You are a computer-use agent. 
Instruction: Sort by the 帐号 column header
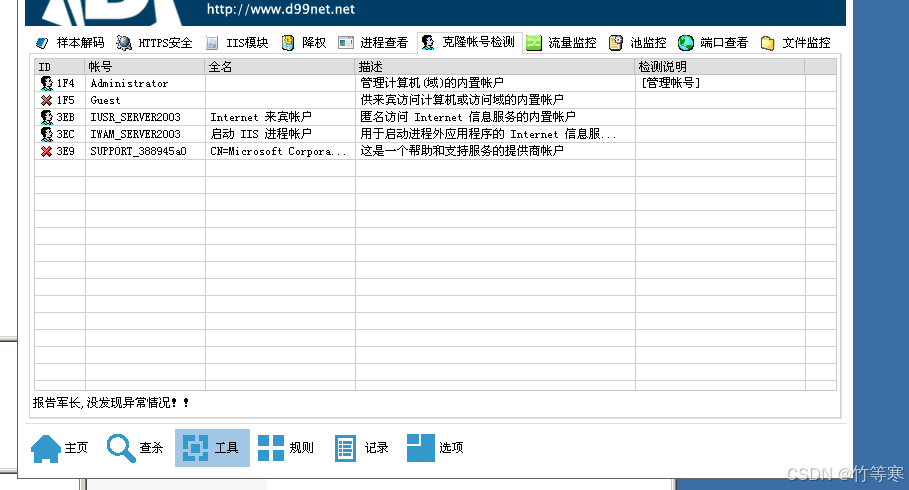pyautogui.click(x=145, y=67)
